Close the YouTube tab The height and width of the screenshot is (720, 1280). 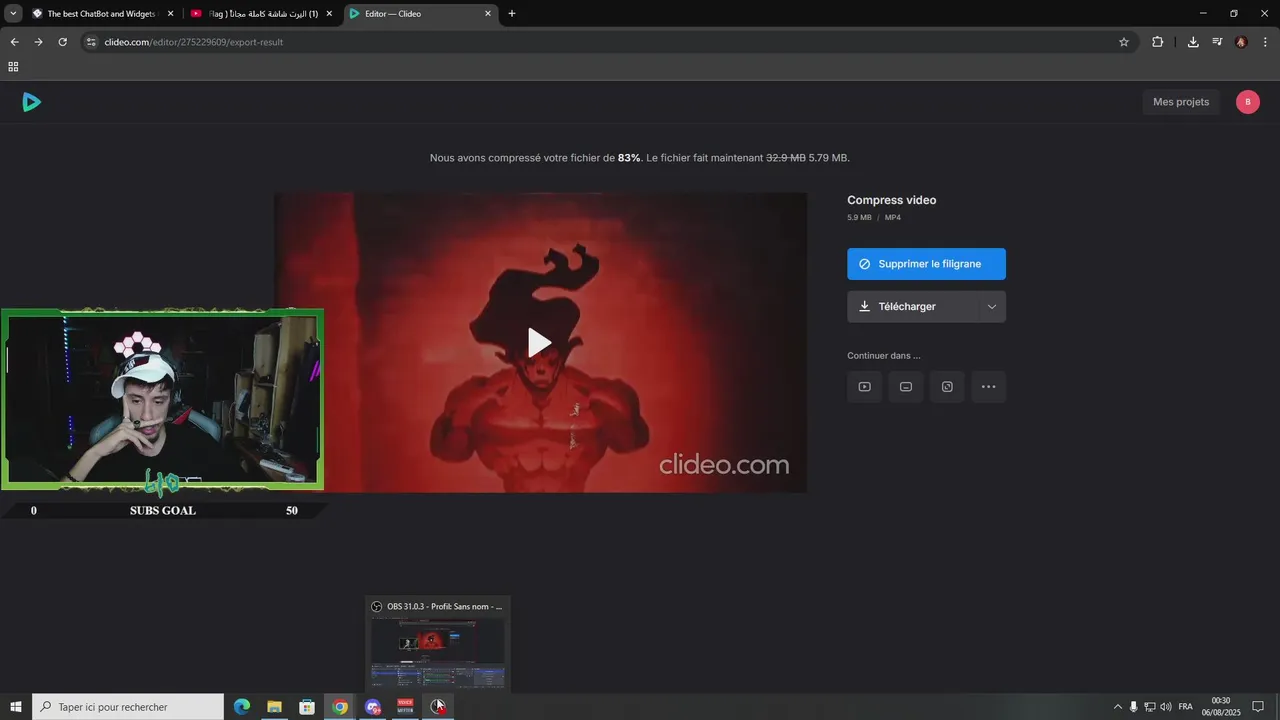coord(329,14)
